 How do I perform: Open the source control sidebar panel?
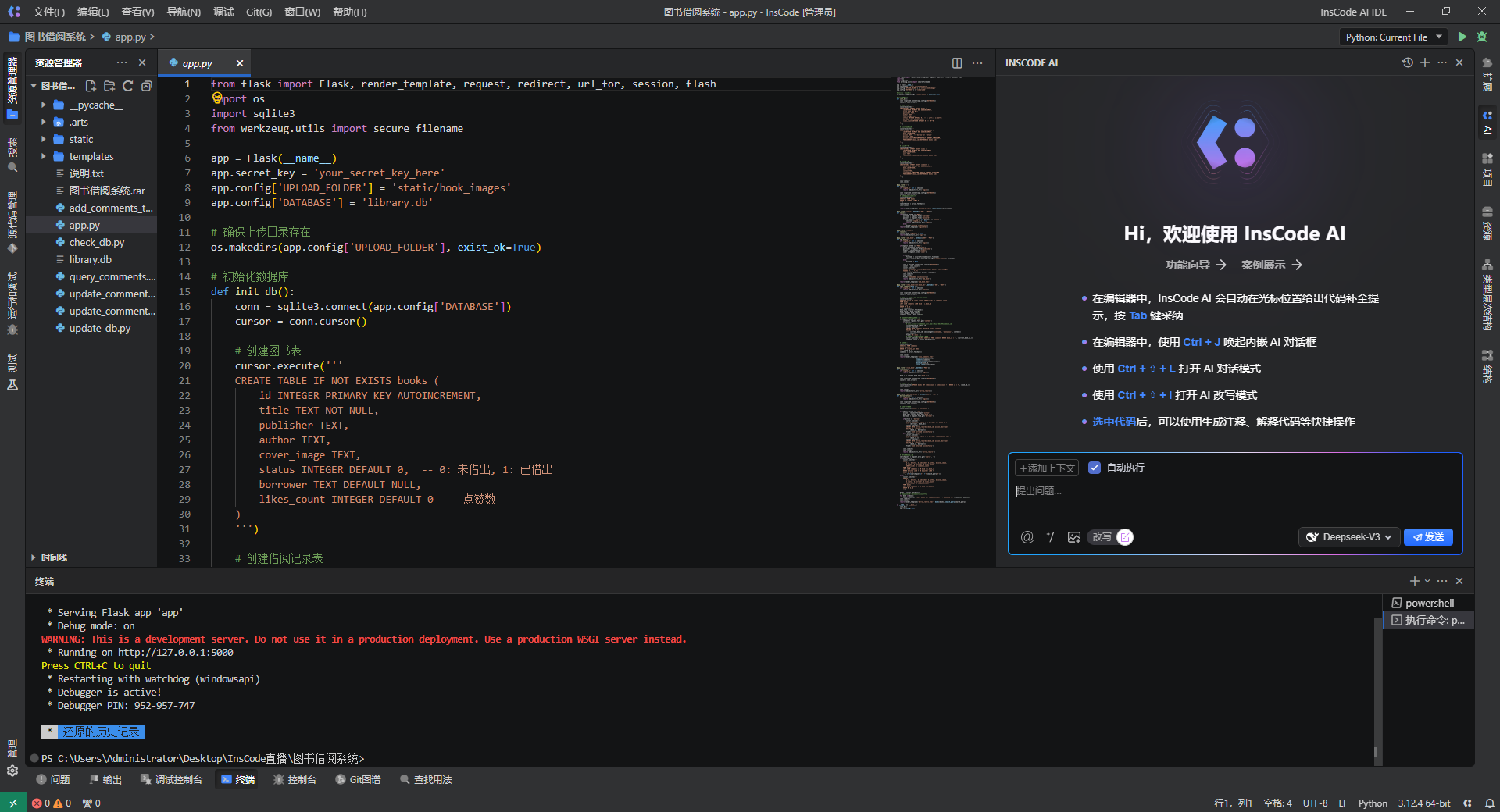pos(12,223)
